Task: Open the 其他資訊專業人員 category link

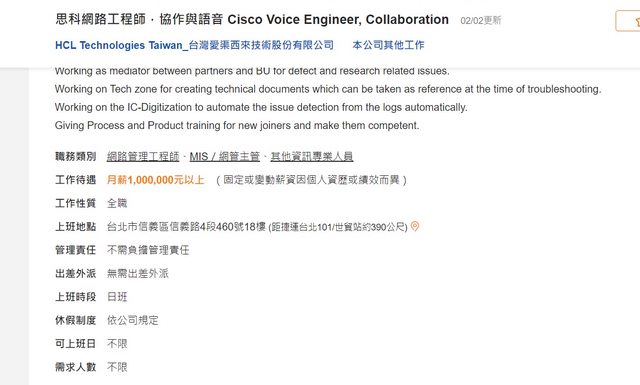Action: [x=312, y=156]
